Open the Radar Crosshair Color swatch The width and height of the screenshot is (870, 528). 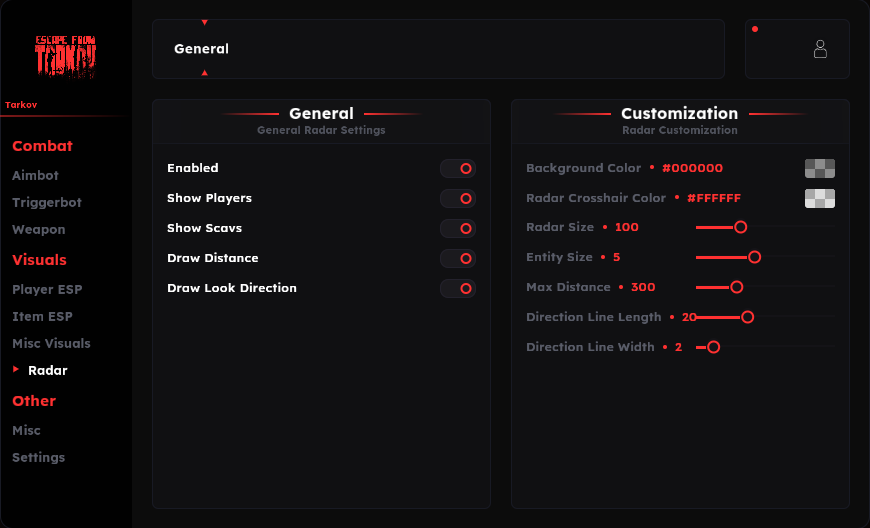(819, 198)
